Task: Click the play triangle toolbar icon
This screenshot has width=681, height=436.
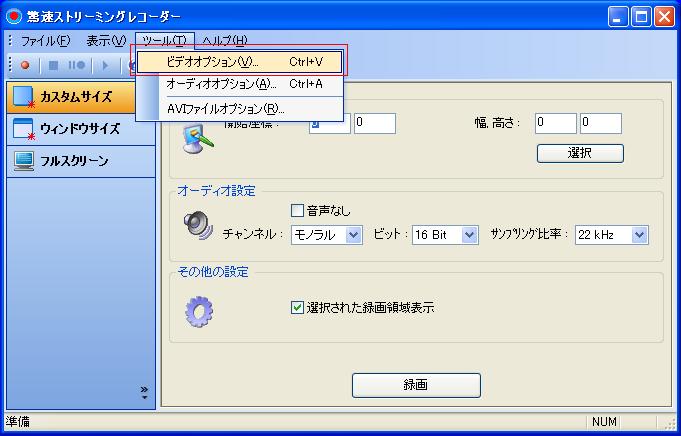Action: click(x=105, y=65)
